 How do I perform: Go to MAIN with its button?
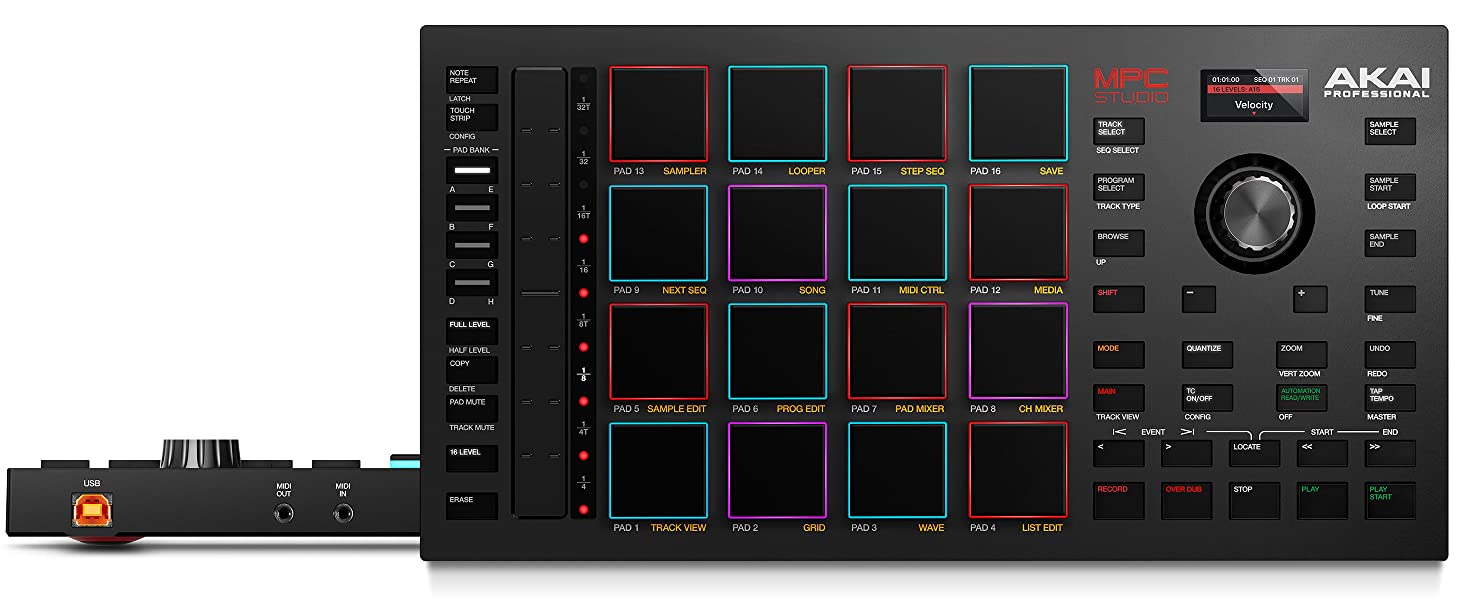(1118, 398)
